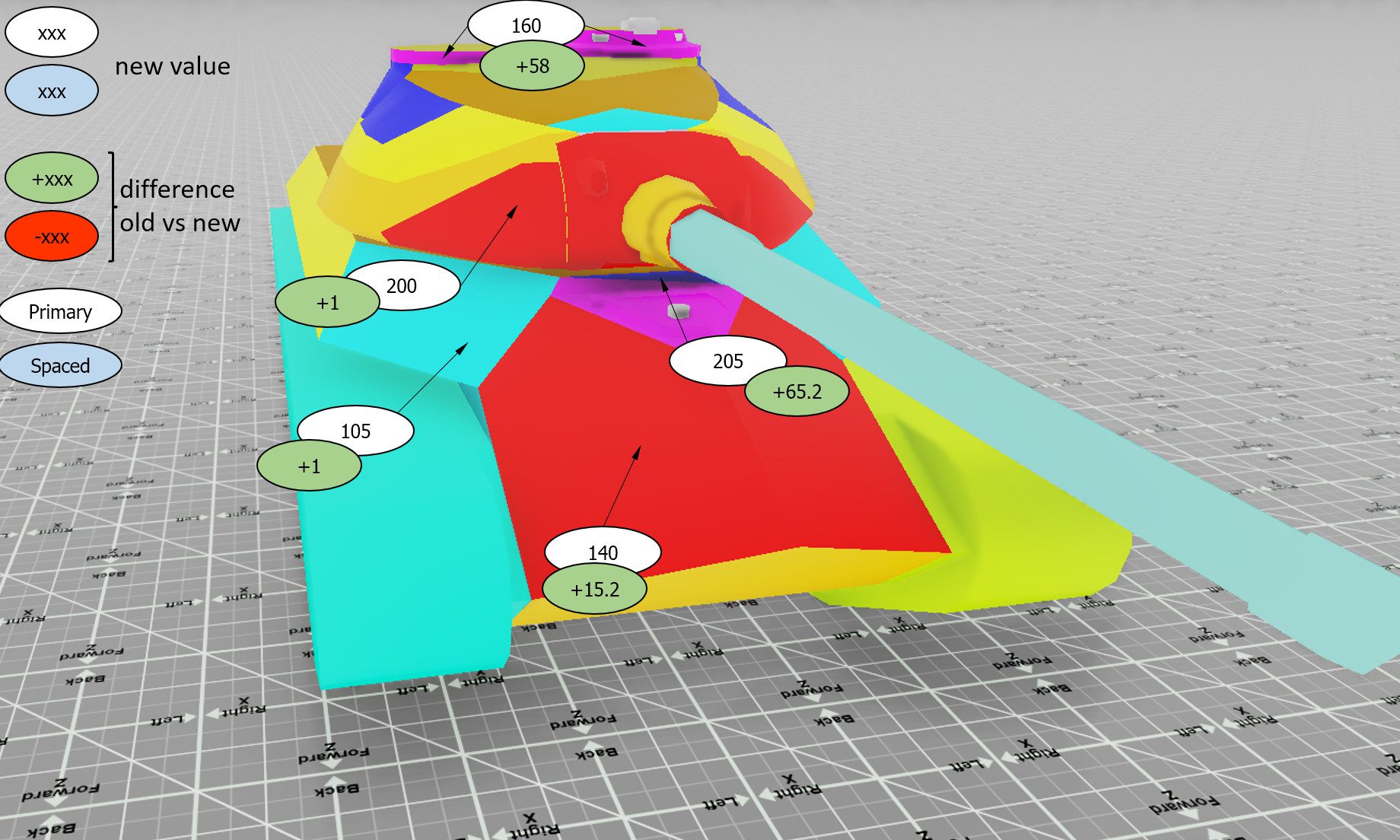This screenshot has height=840, width=1400.
Task: Click the white "160" turret roof value bubble
Action: click(x=525, y=23)
